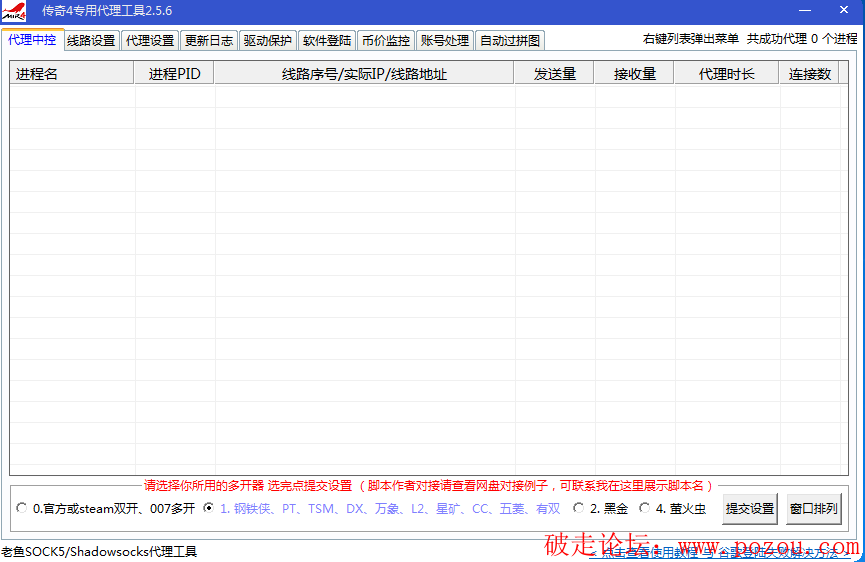Click the 连接数 column header
865x562 pixels.
tap(809, 73)
